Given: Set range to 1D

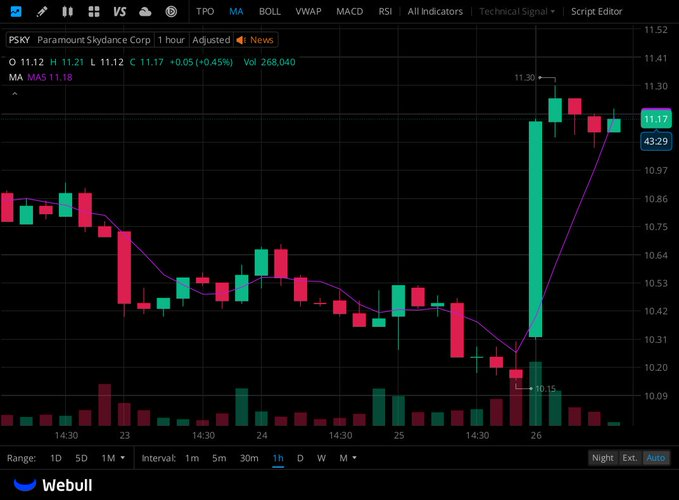Looking at the screenshot, I should [x=56, y=458].
